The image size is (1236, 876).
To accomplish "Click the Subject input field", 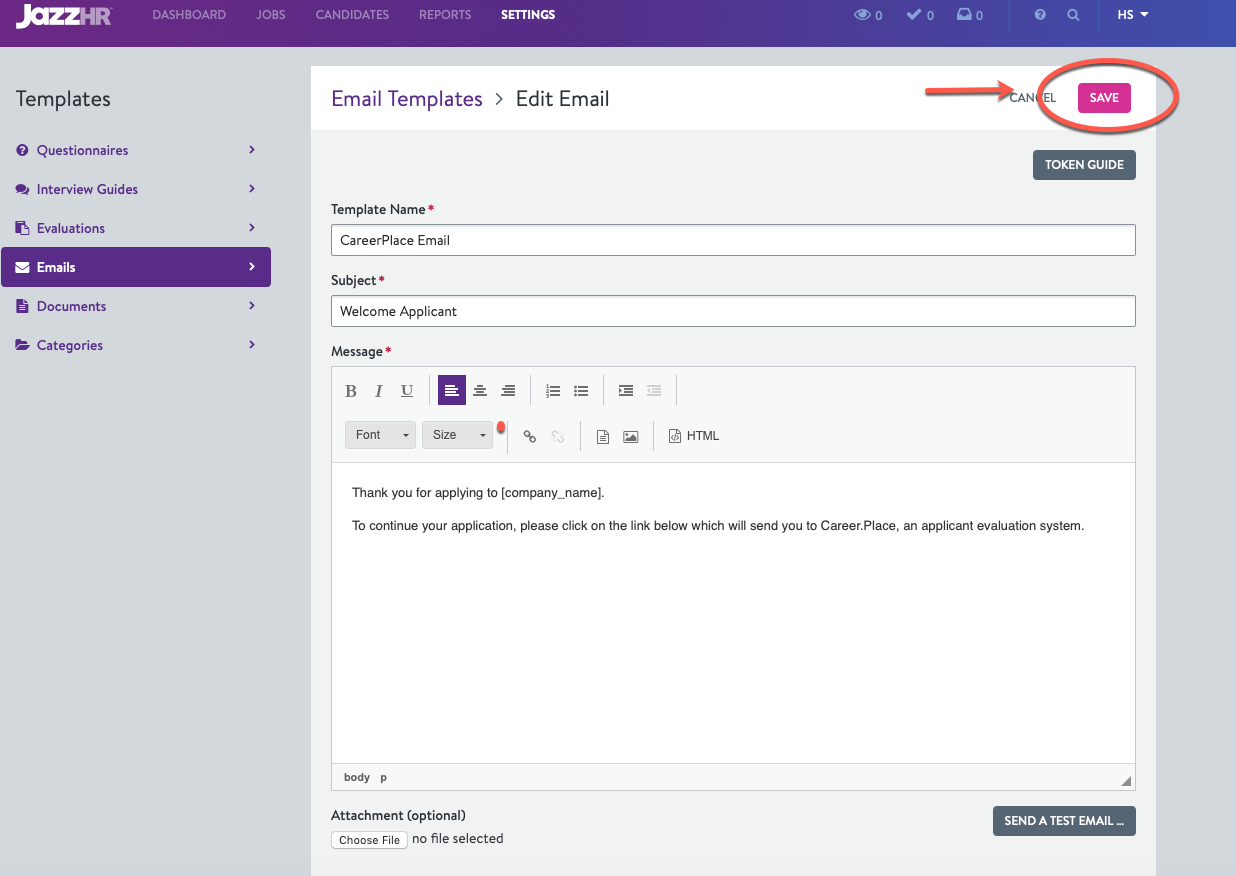I will click(733, 311).
